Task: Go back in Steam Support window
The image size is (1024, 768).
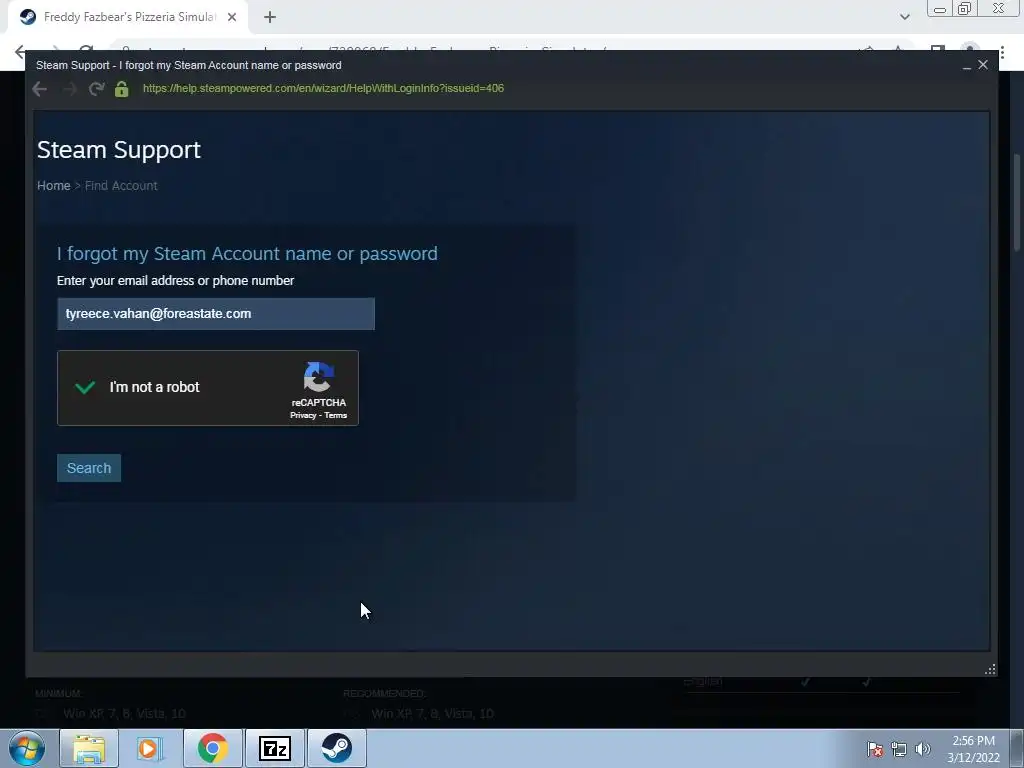Action: click(x=39, y=89)
